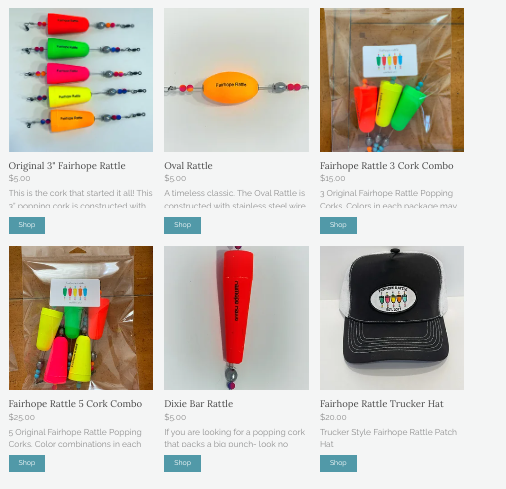View the red Dixie Bar Rattle photo
This screenshot has height=489, width=506.
(236, 318)
